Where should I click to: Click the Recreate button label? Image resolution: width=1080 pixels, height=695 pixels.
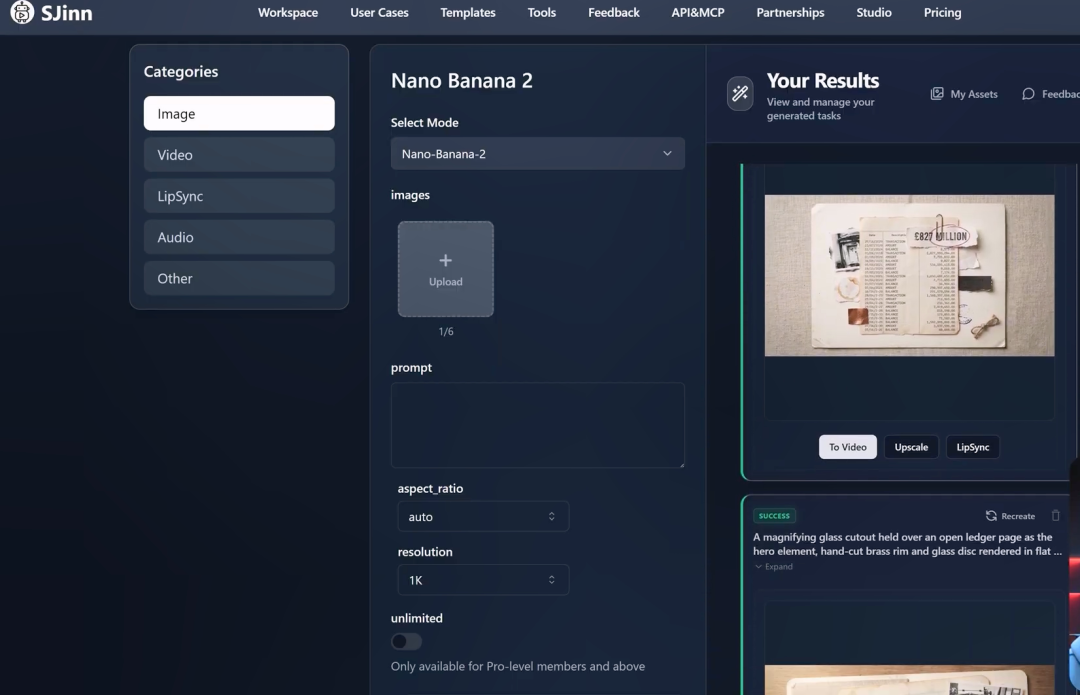(x=1018, y=516)
